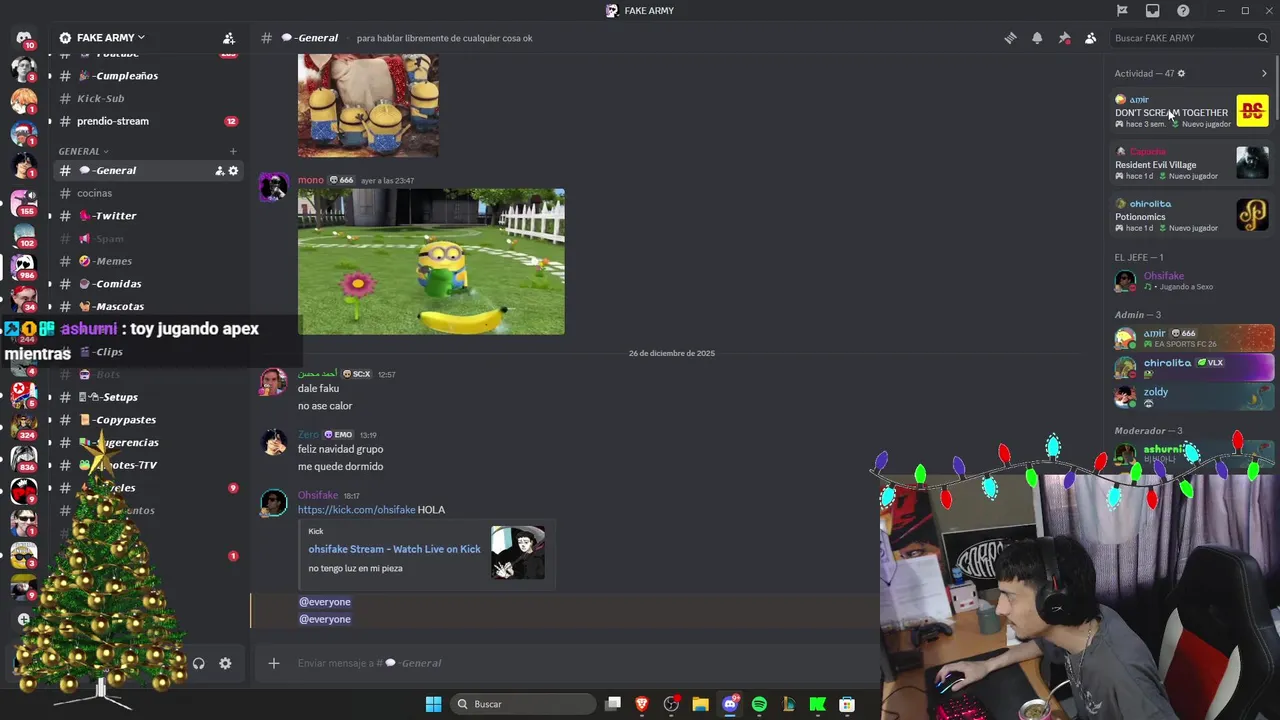Open server with 986 badge
Image resolution: width=1280 pixels, height=720 pixels.
[x=24, y=267]
